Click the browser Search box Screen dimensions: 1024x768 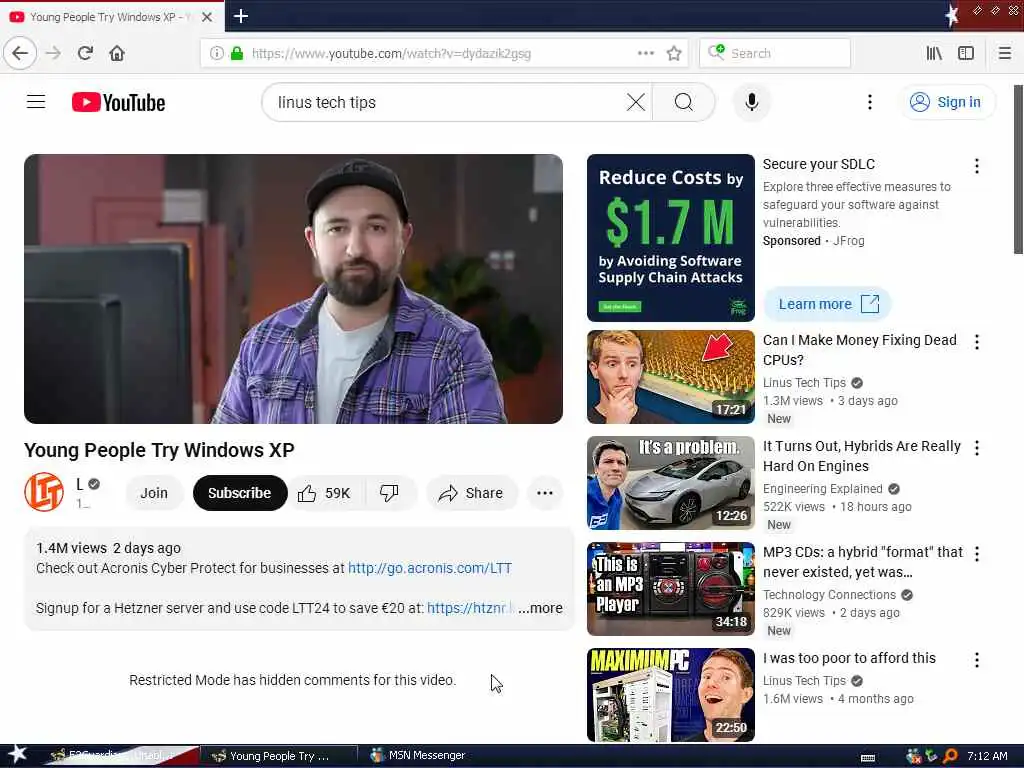[775, 53]
